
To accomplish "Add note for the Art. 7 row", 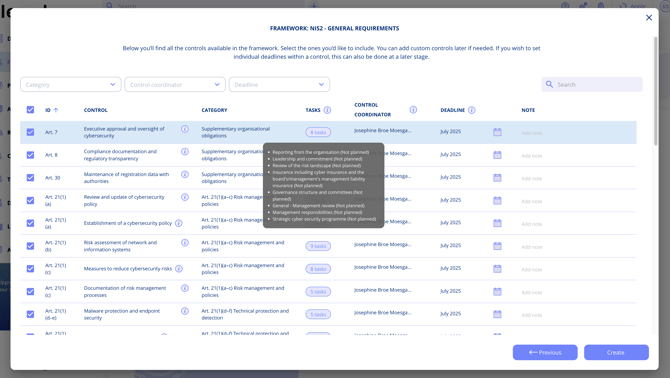I will click(x=532, y=133).
